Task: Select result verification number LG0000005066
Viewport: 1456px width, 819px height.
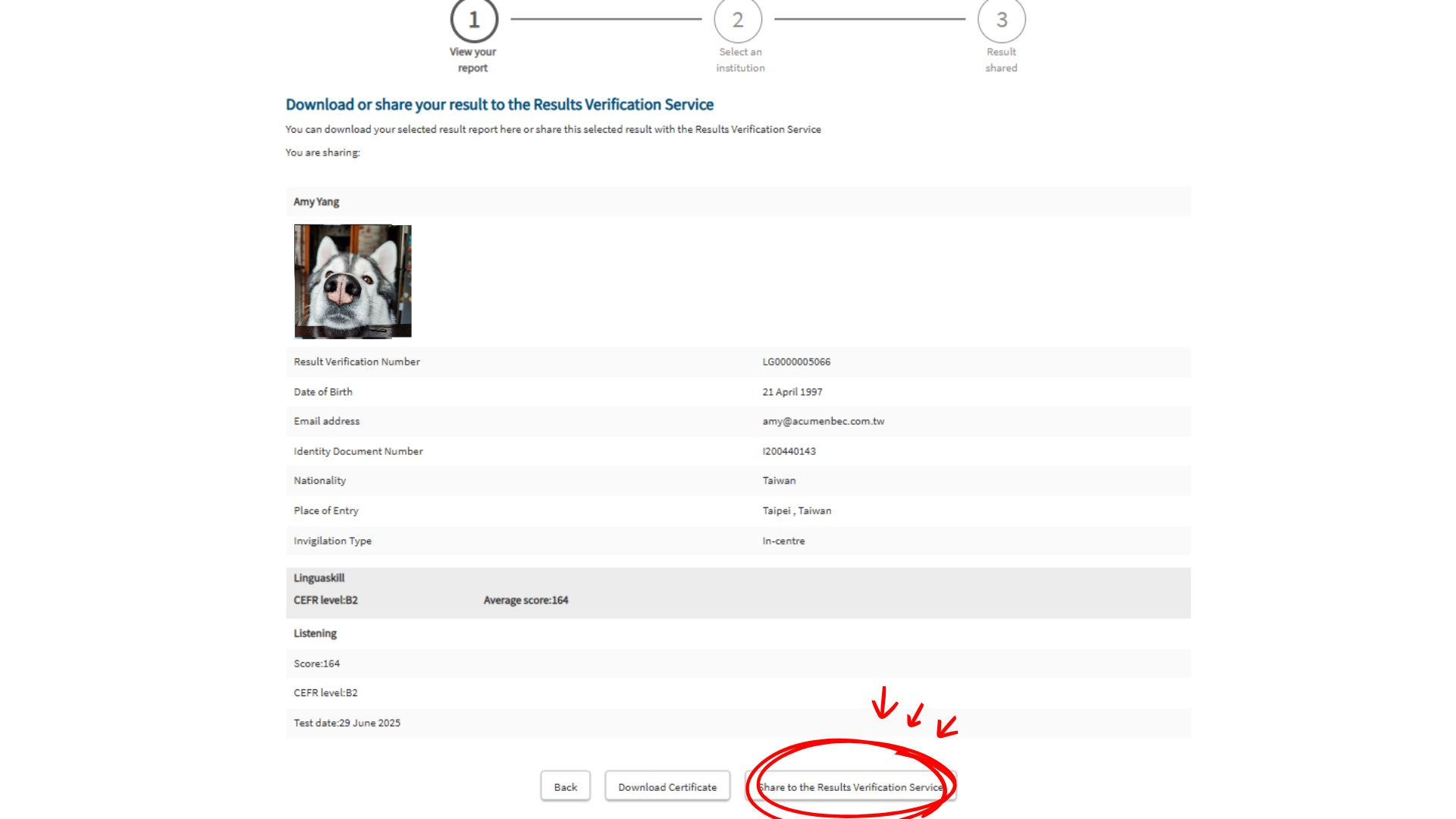Action: pos(796,362)
